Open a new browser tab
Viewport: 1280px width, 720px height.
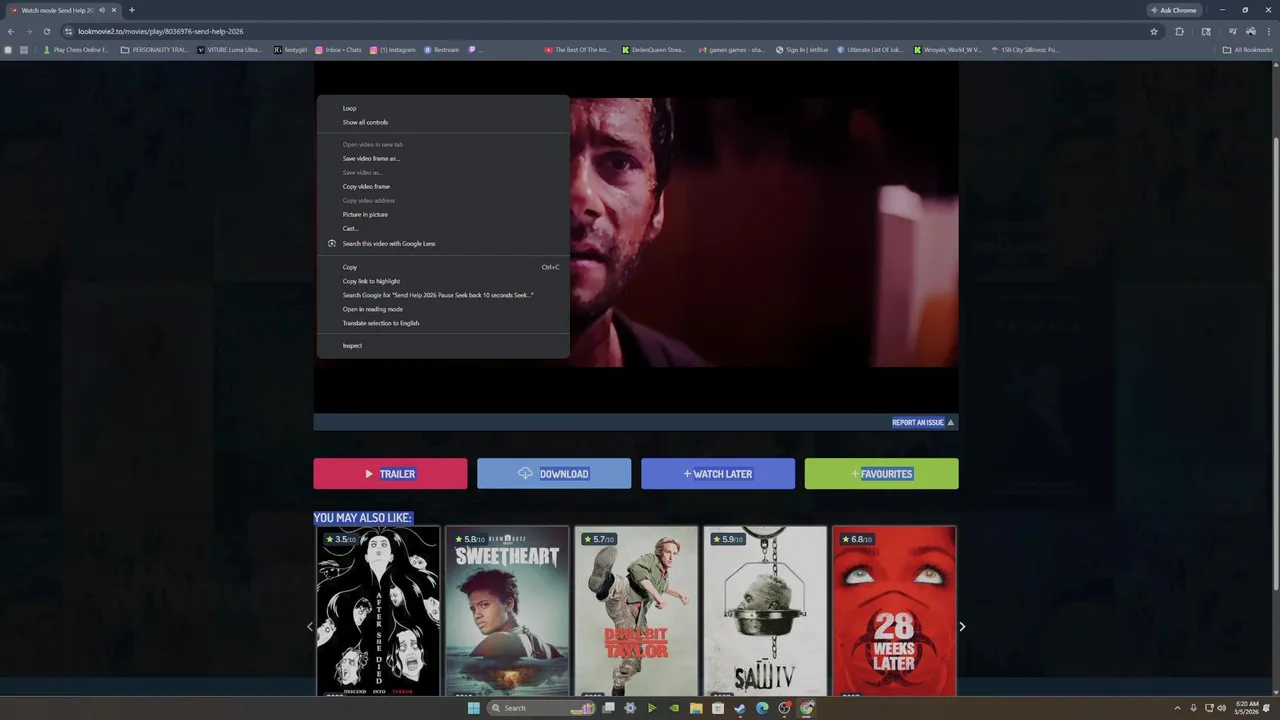(131, 10)
